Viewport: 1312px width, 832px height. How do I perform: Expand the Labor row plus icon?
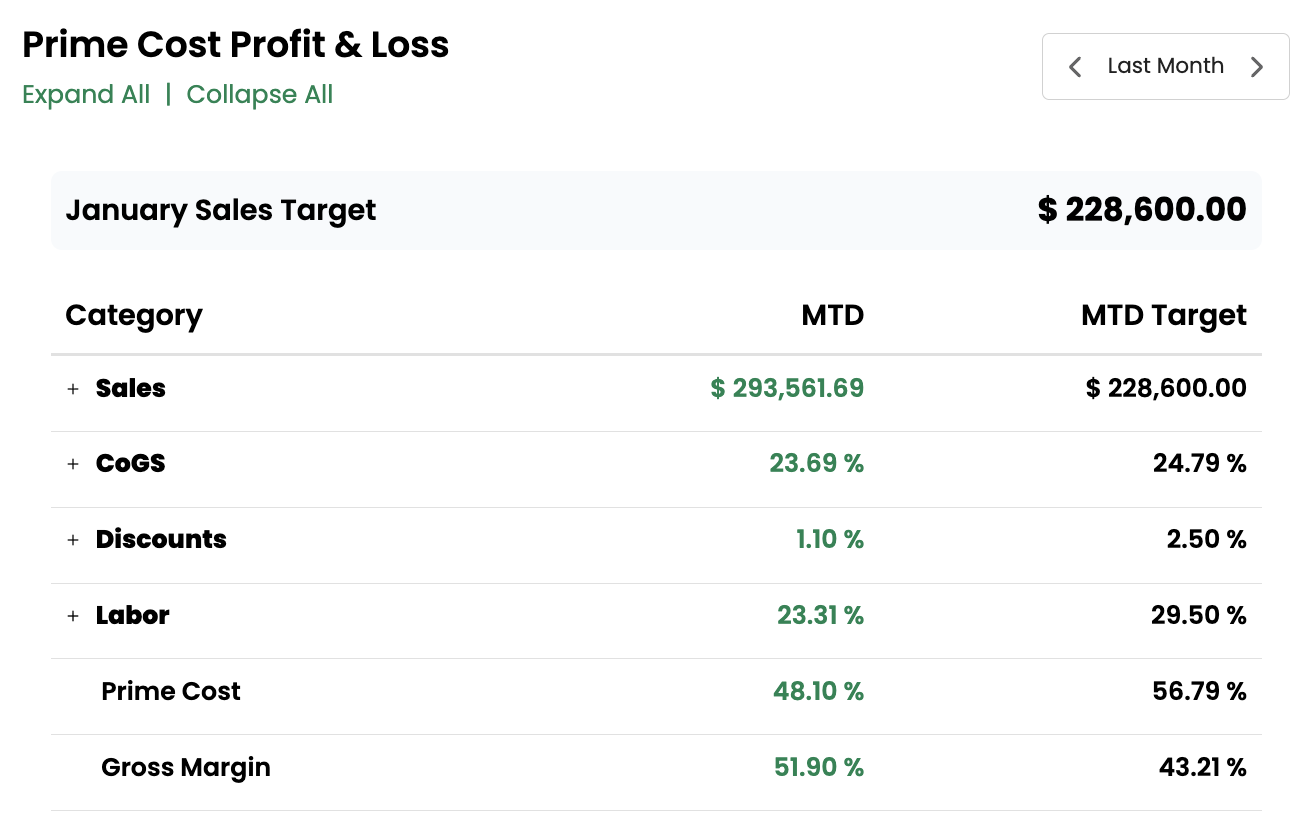[x=73, y=616]
